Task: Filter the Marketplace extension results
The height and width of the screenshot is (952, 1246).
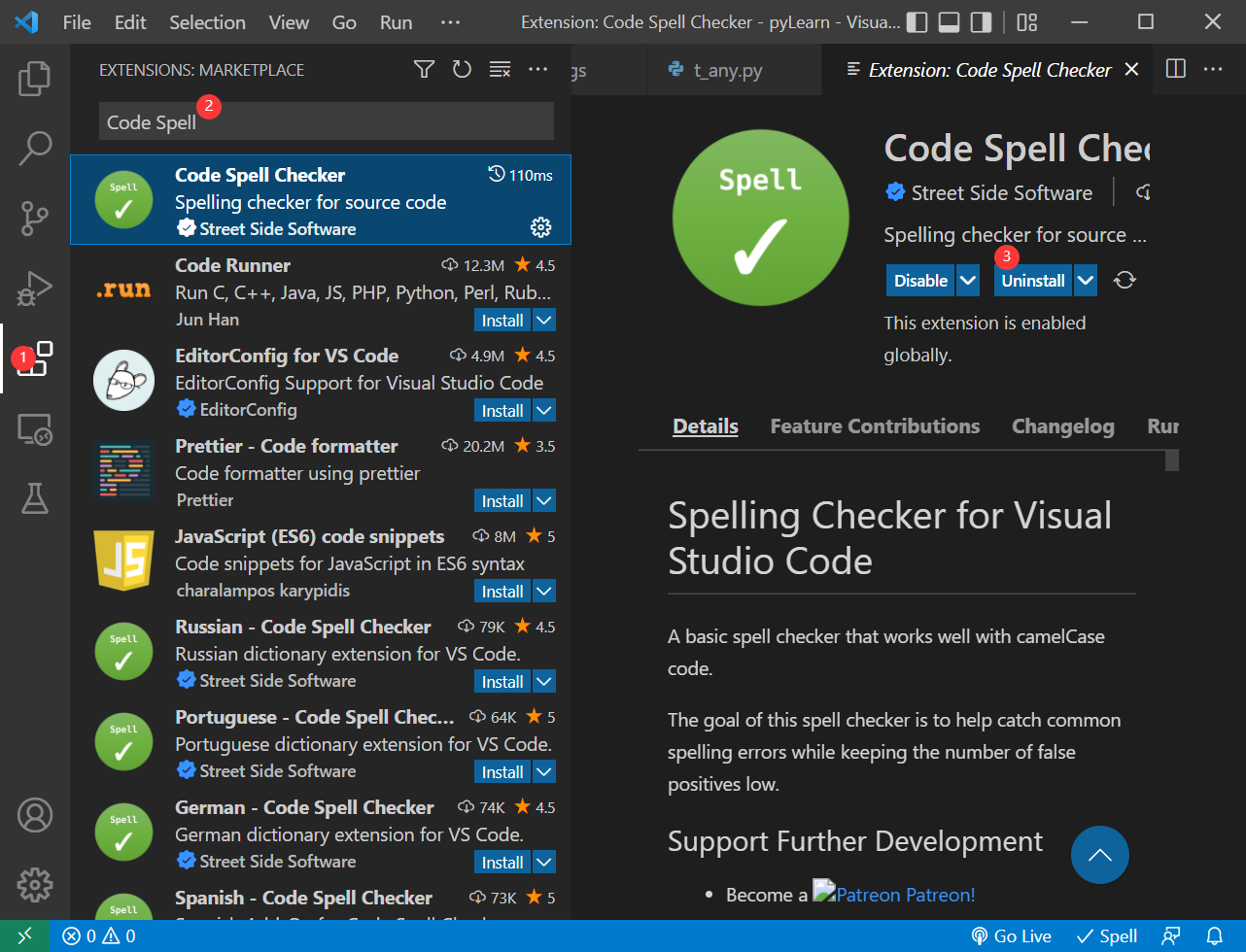Action: [x=424, y=69]
